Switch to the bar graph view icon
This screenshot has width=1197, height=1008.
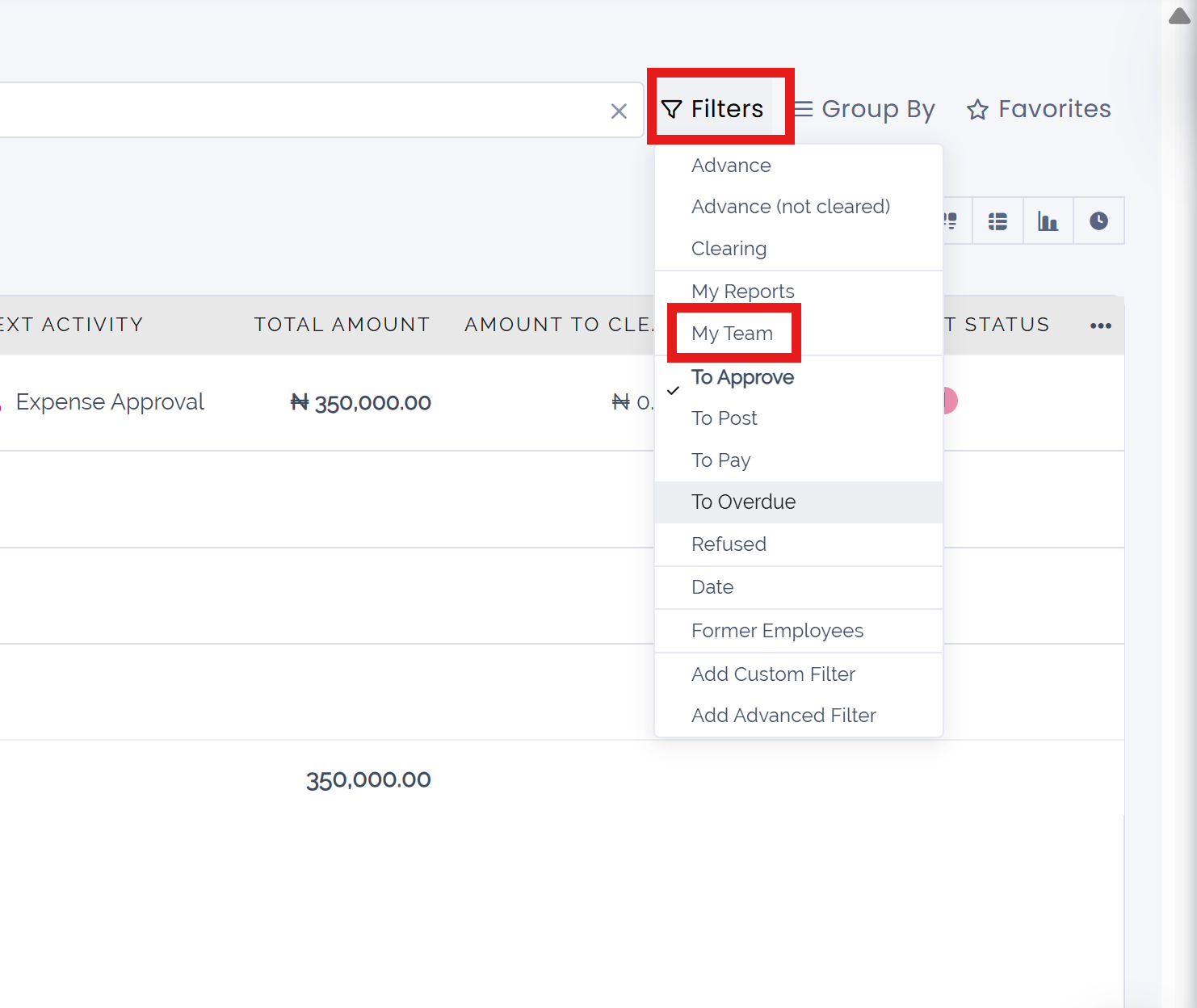pyautogui.click(x=1048, y=221)
